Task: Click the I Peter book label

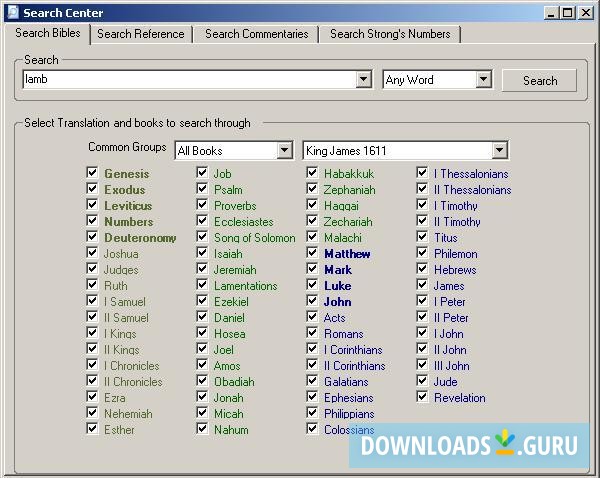Action: point(450,302)
